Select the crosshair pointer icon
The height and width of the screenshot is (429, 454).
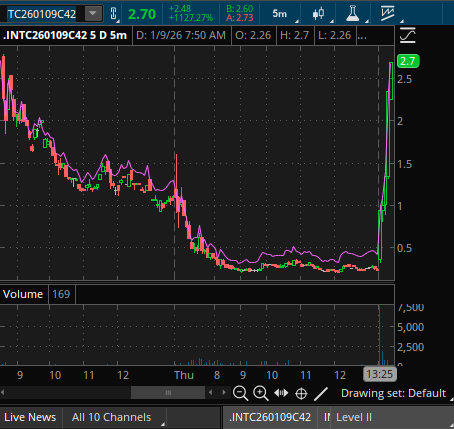pyautogui.click(x=301, y=393)
